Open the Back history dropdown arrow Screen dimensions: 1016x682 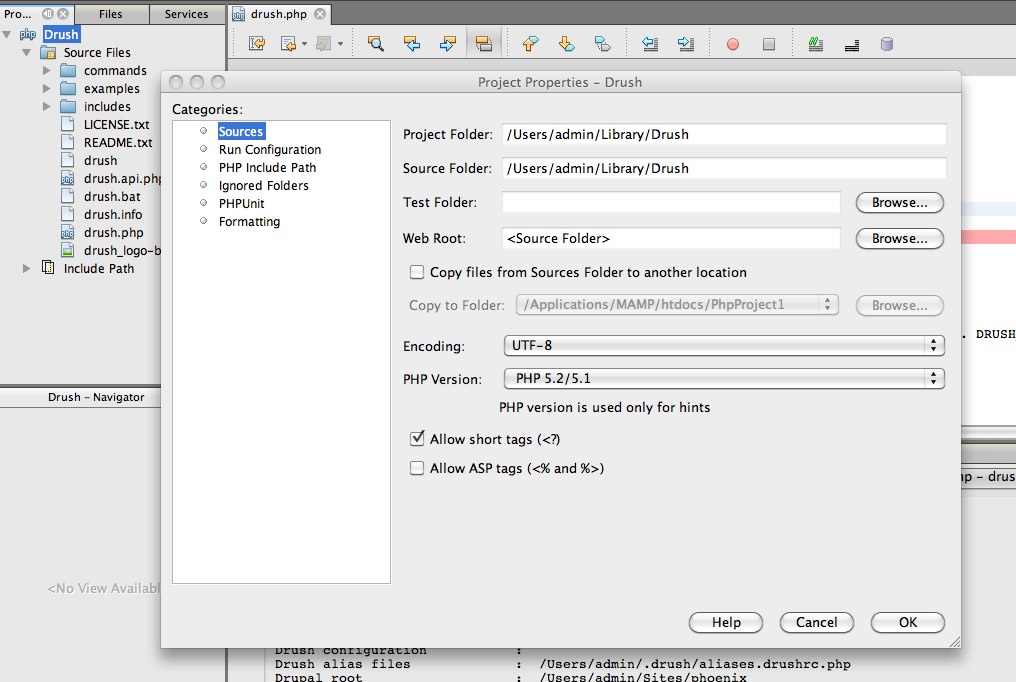click(x=304, y=44)
